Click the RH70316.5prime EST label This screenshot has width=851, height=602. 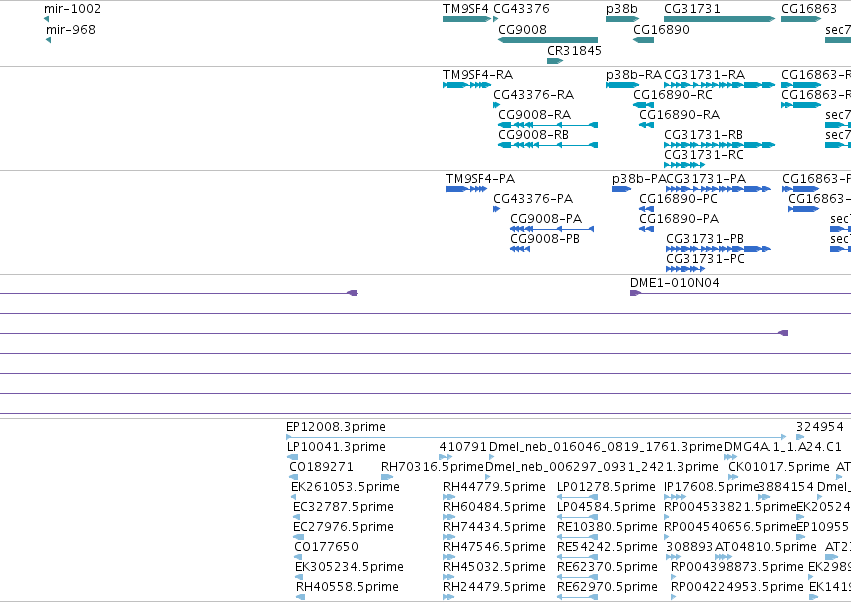point(432,467)
